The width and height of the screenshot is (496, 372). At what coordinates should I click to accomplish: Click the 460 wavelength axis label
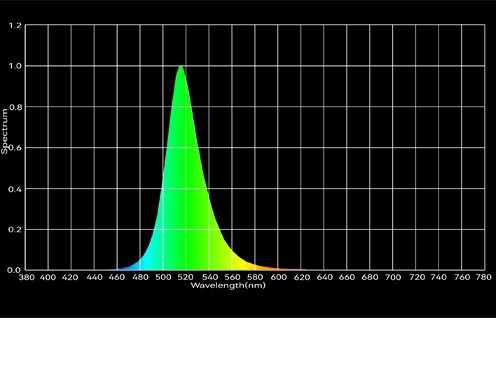(x=117, y=277)
